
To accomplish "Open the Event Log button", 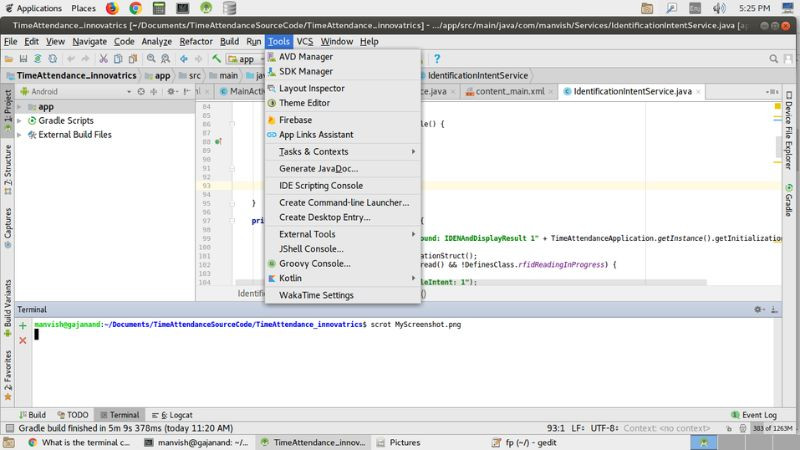I will coord(754,415).
